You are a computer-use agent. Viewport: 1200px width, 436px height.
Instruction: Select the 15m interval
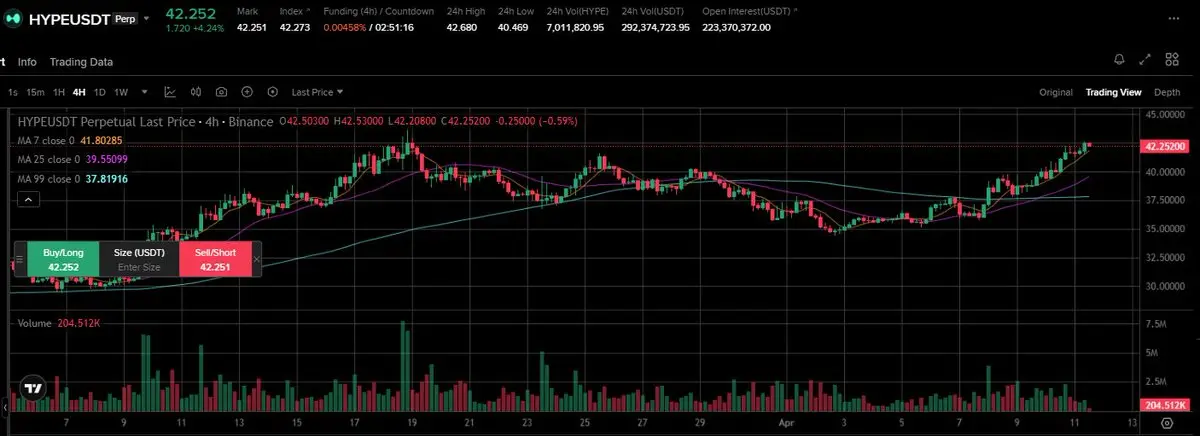point(35,92)
